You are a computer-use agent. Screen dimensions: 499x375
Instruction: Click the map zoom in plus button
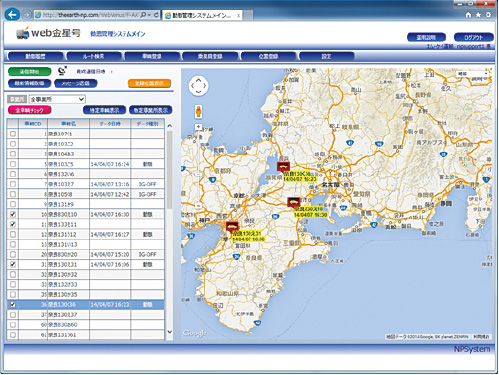198,127
